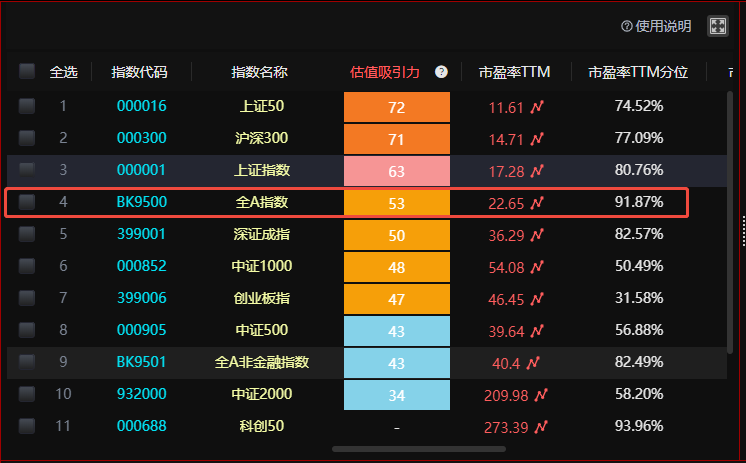This screenshot has height=463, width=746.
Task: Toggle the 全选 select-all checkbox
Action: coord(27,71)
